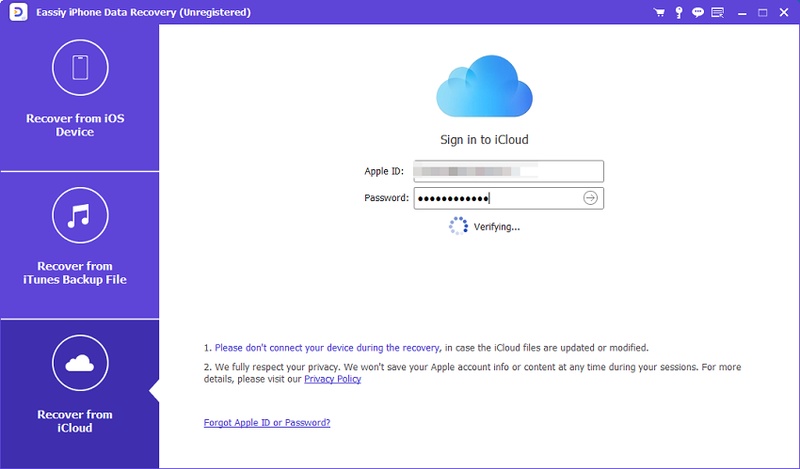Click the large iCloud logo

point(484,86)
